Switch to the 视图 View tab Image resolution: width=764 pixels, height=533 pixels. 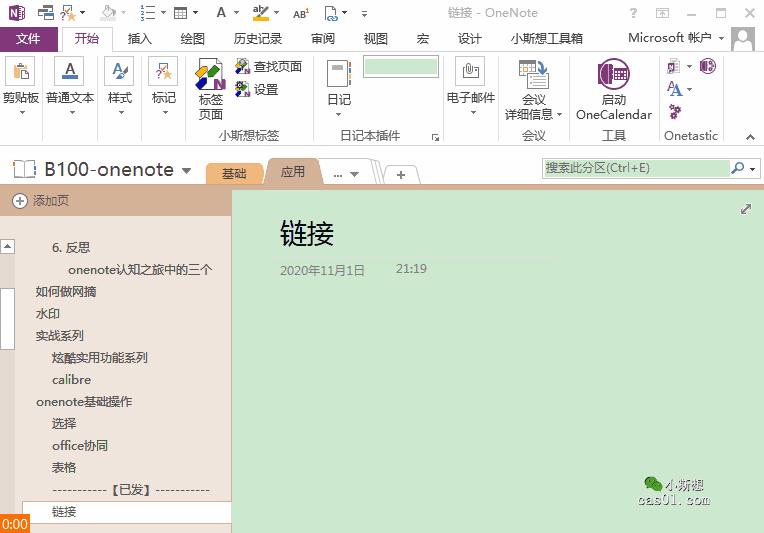[x=375, y=38]
